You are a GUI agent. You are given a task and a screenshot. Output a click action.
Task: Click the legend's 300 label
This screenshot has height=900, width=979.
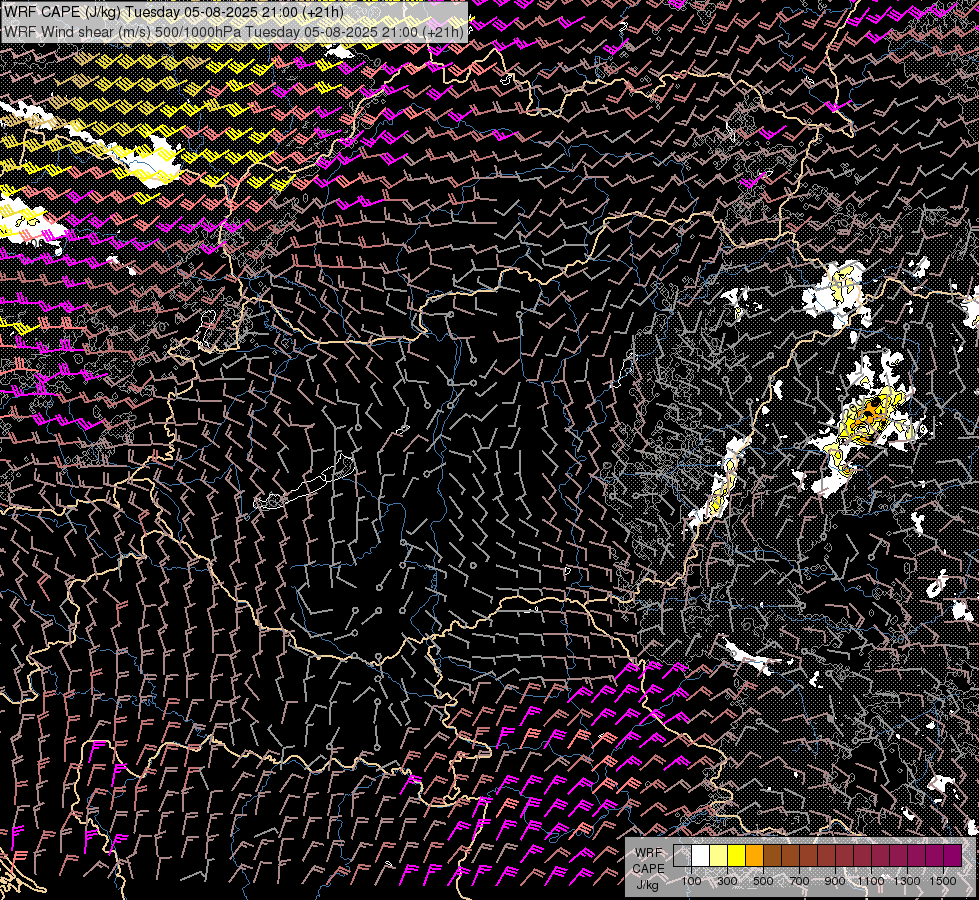click(727, 881)
